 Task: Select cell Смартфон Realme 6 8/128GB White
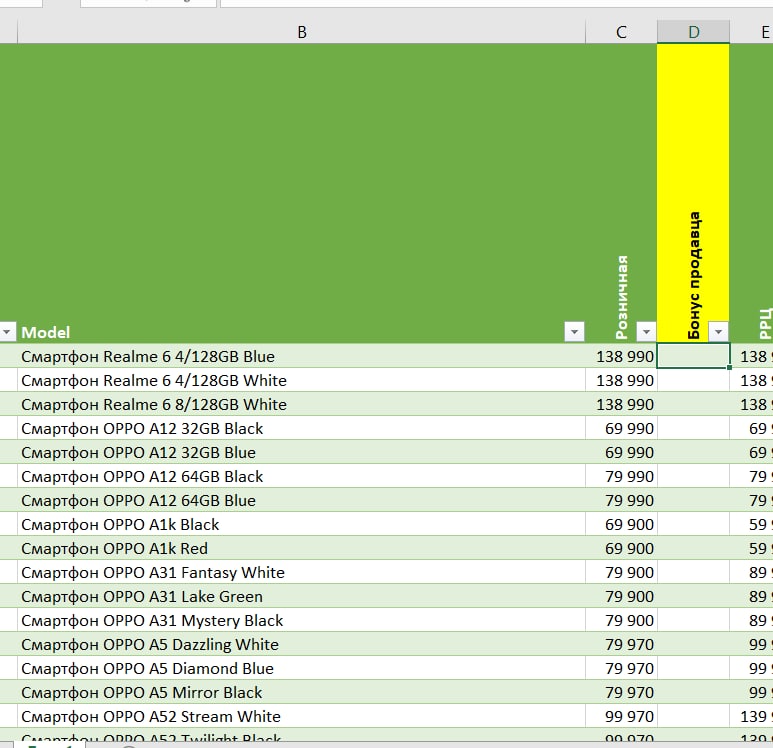click(x=301, y=404)
